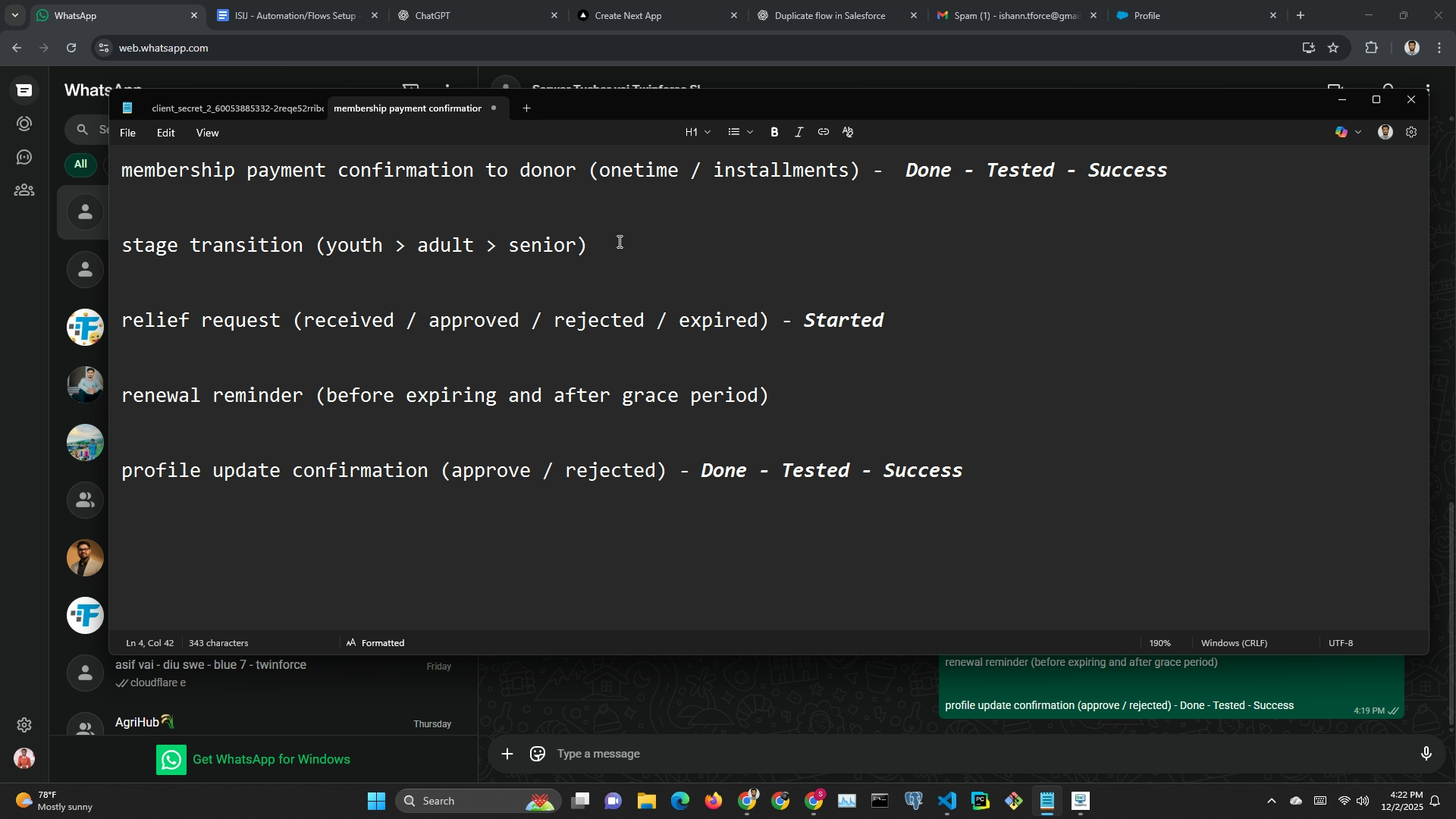Click Get WhatsApp for Windows link

click(271, 759)
